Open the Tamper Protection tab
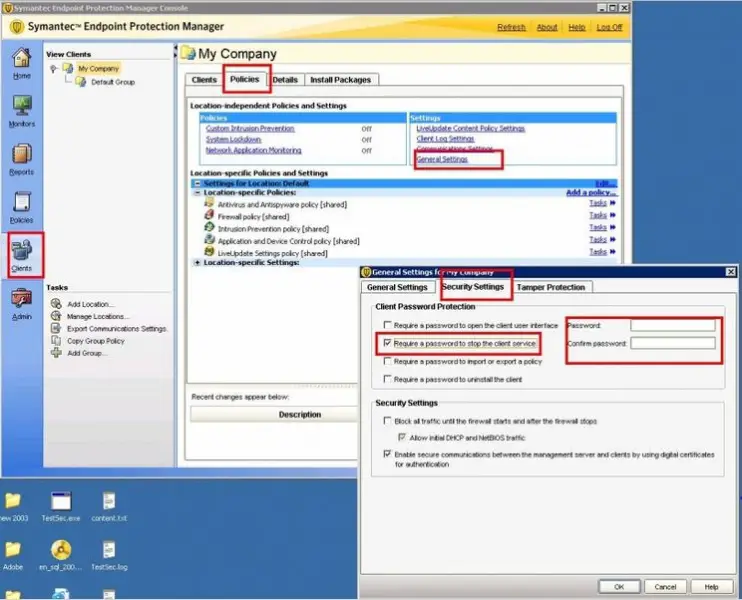This screenshot has width=742, height=600. pos(551,287)
